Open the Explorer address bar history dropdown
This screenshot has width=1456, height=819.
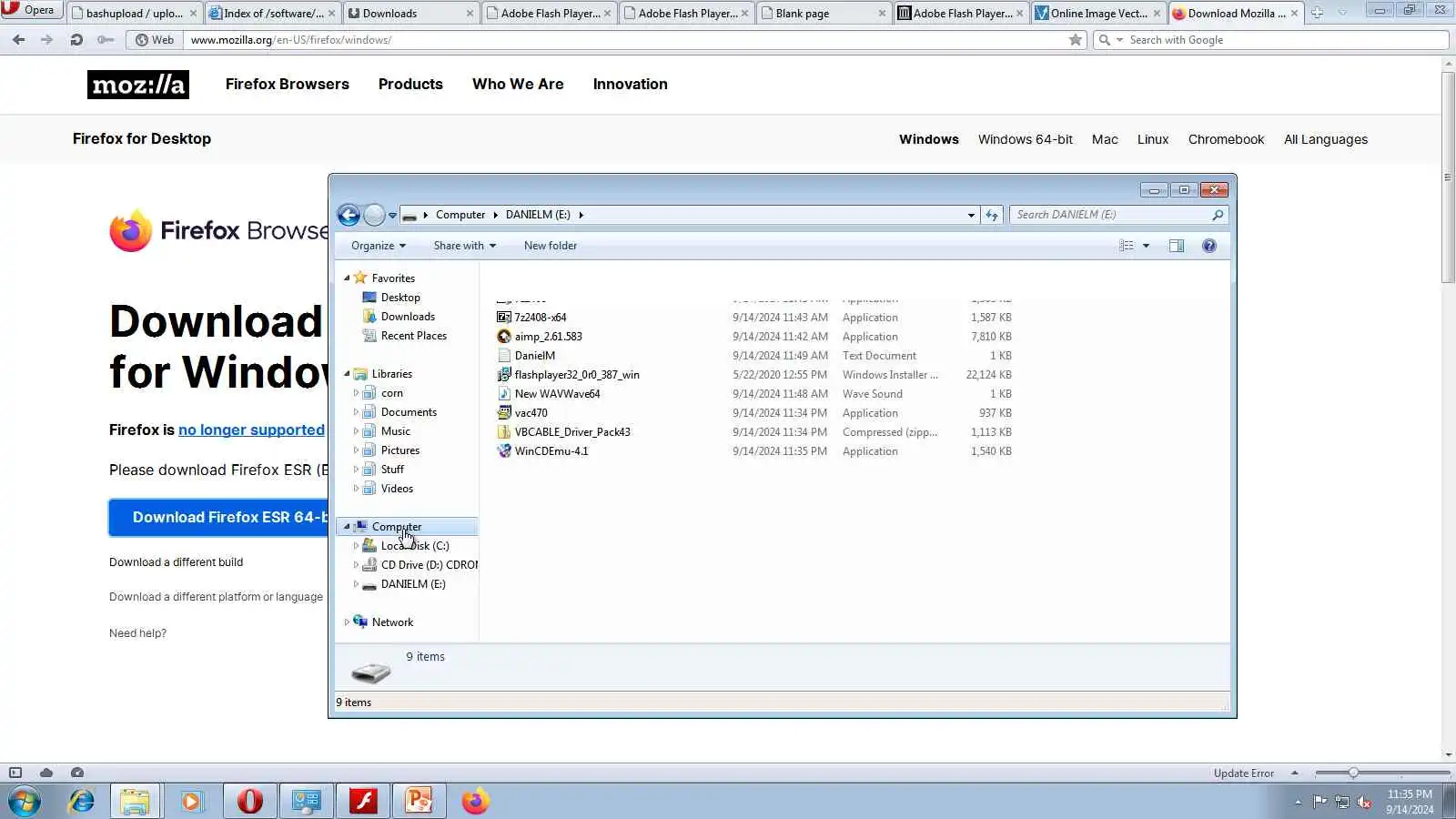pyautogui.click(x=971, y=216)
